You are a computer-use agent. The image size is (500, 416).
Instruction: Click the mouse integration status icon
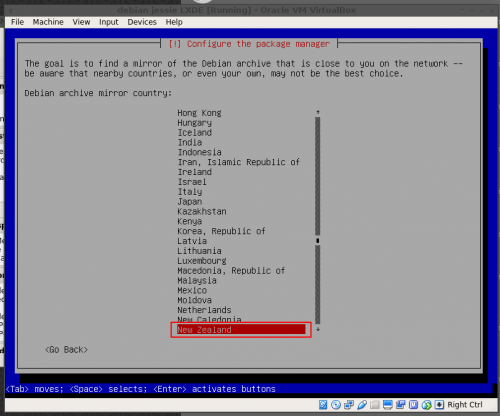click(427, 405)
